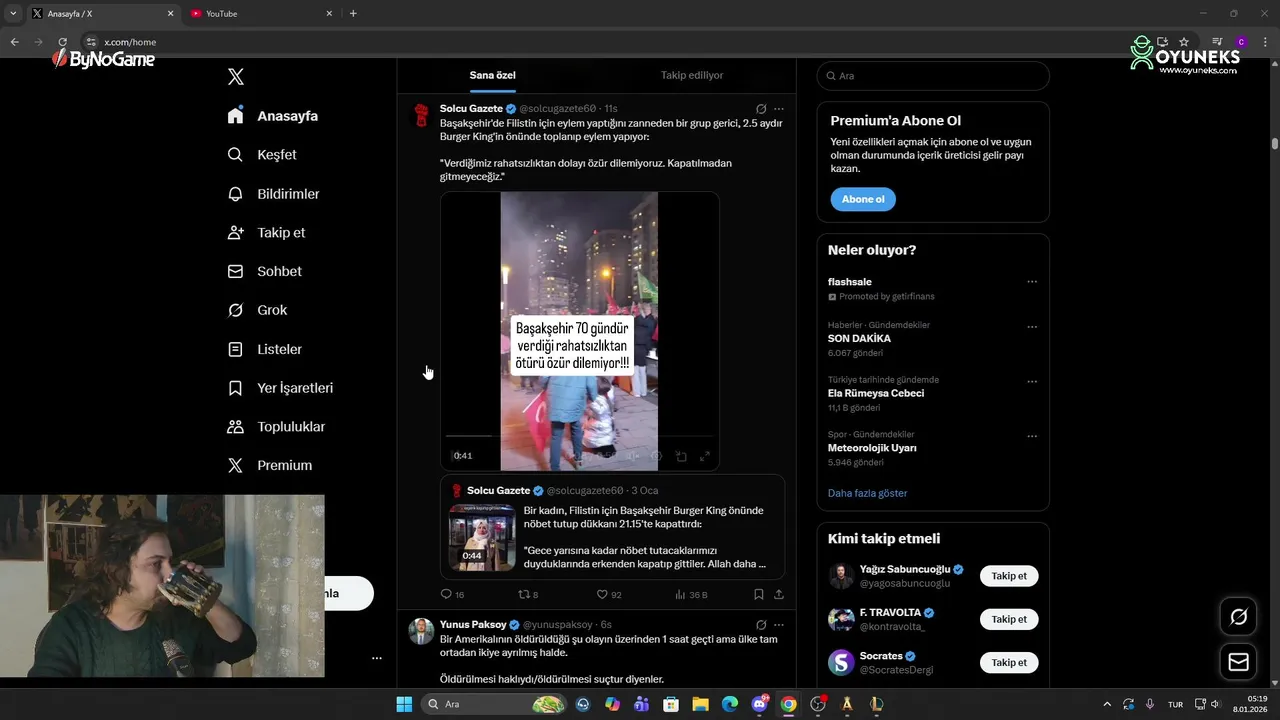Show hidden tray icons chevron

tap(1107, 704)
